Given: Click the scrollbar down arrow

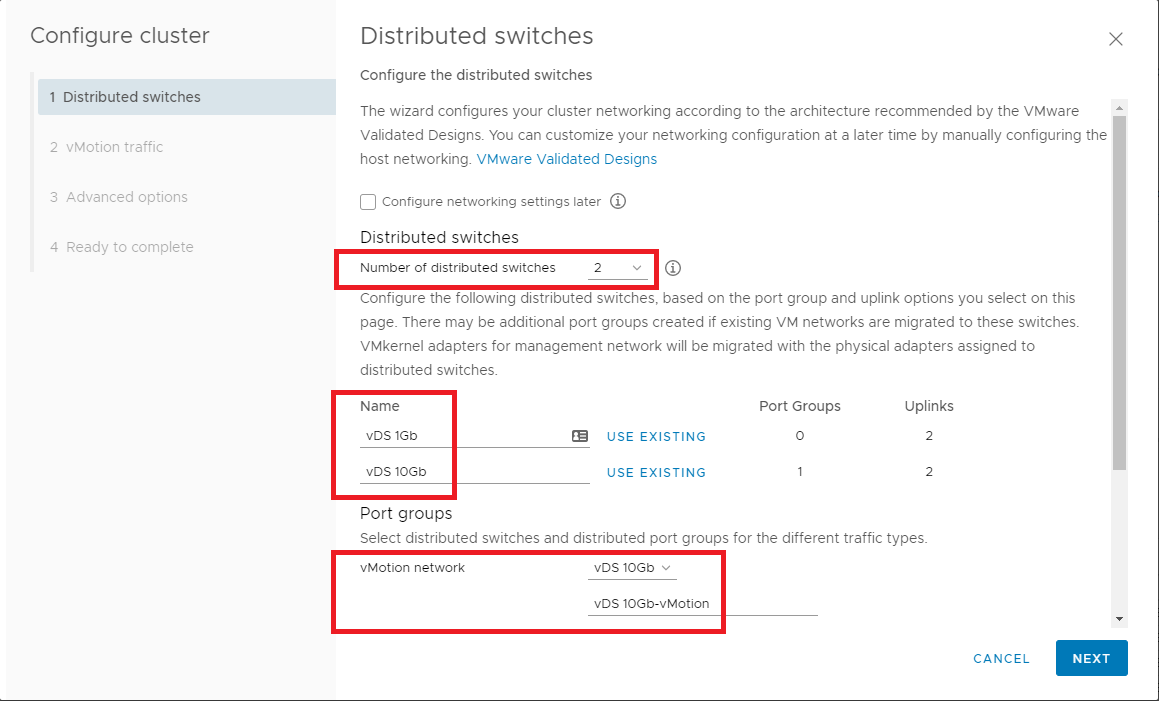Looking at the screenshot, I should 1119,620.
